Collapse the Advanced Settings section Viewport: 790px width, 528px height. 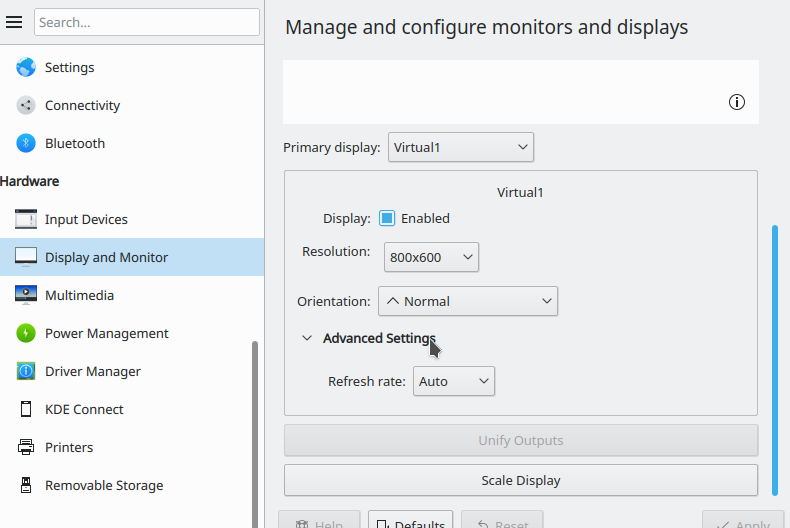tap(308, 338)
